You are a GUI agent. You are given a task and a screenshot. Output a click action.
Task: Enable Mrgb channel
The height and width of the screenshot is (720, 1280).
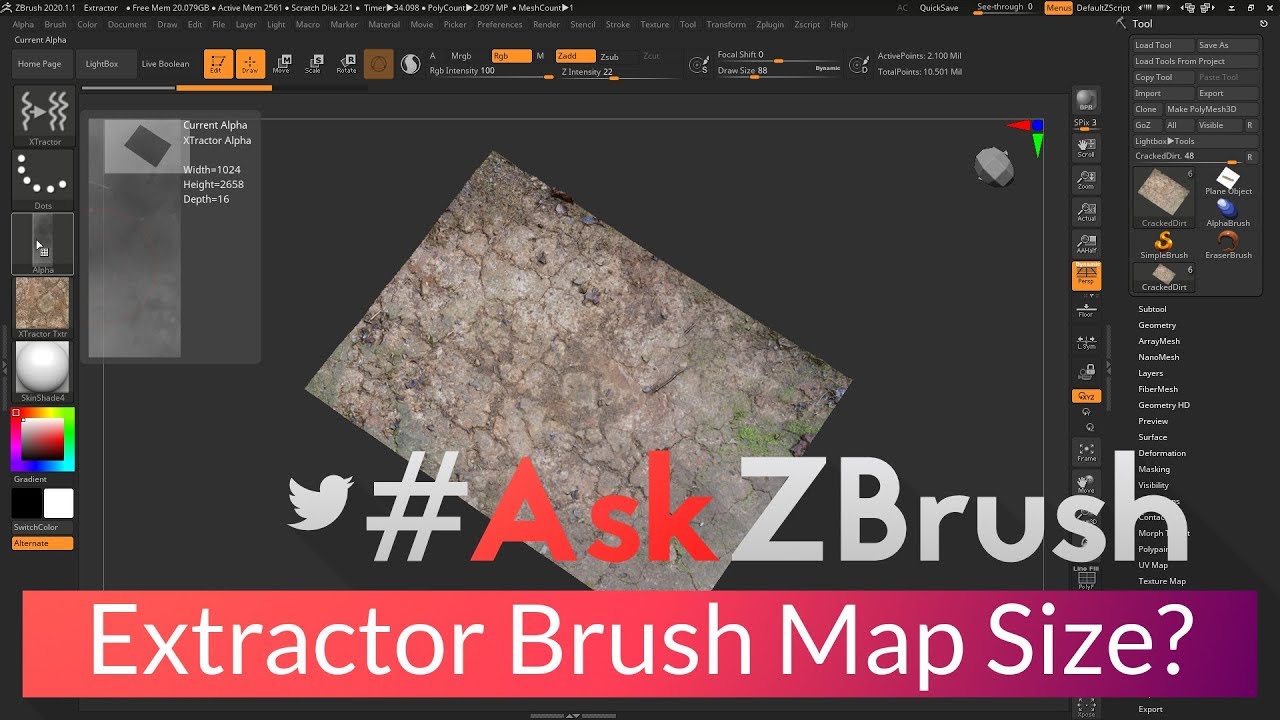coord(461,56)
